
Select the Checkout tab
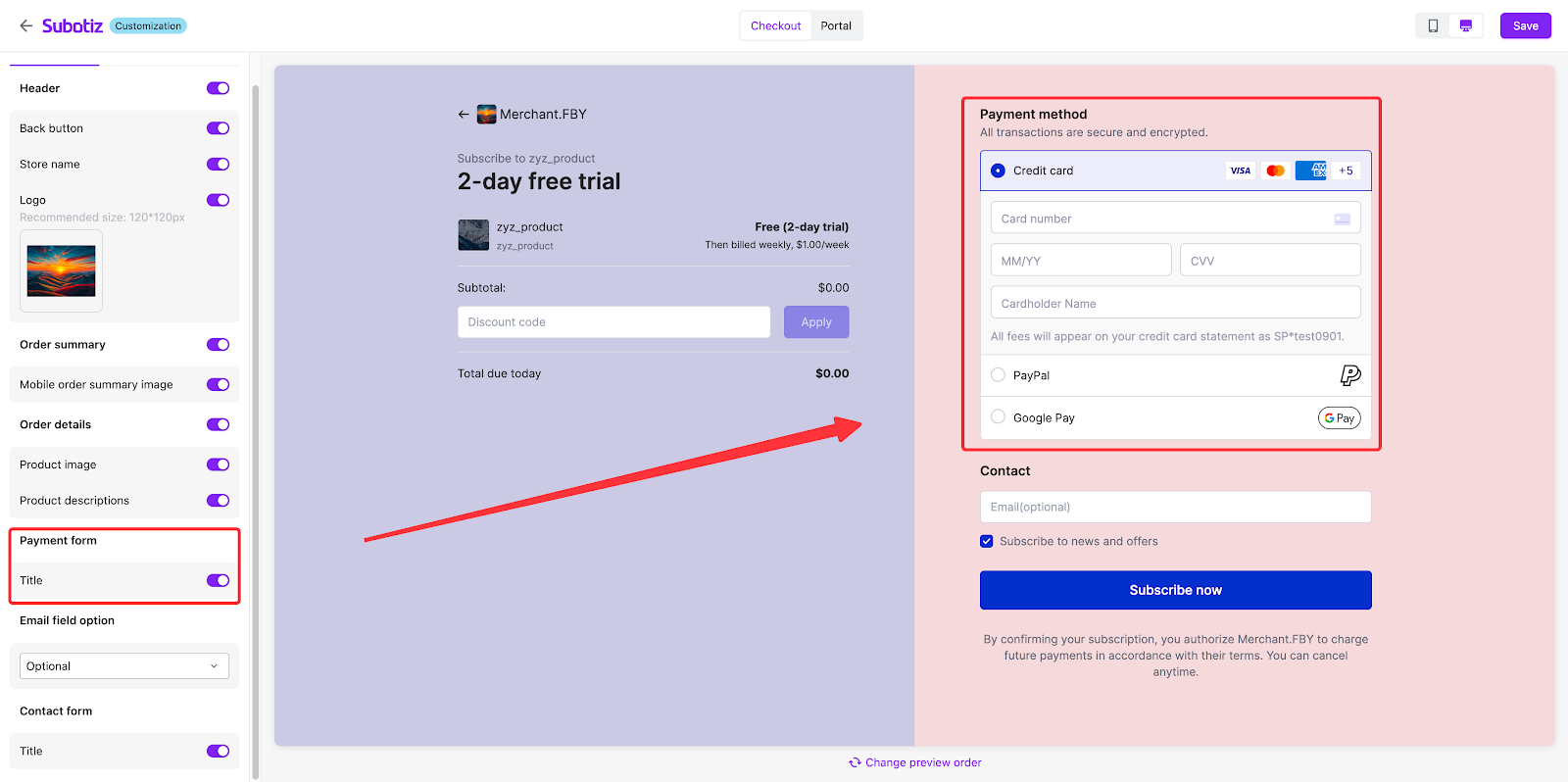click(775, 25)
